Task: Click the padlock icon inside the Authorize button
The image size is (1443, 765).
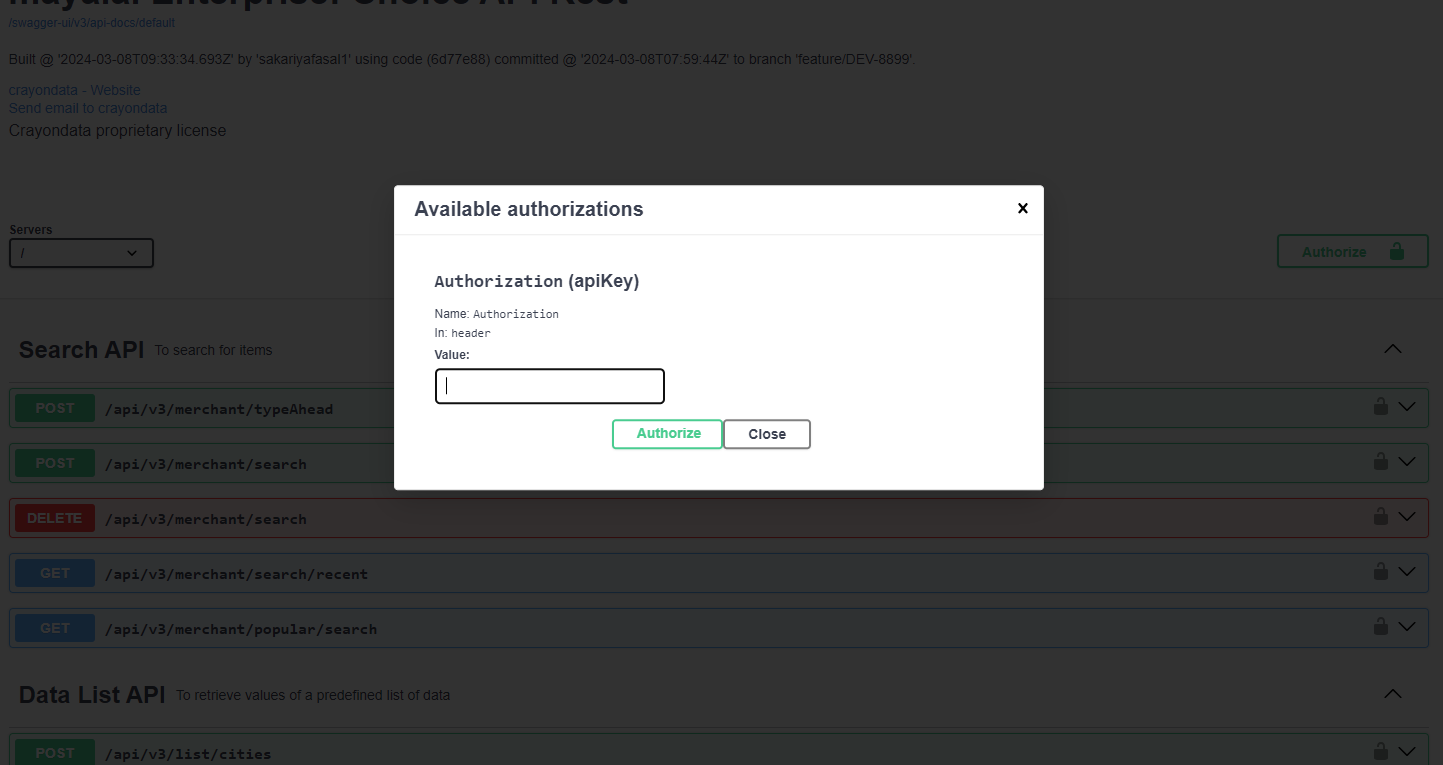Action: tap(1398, 251)
